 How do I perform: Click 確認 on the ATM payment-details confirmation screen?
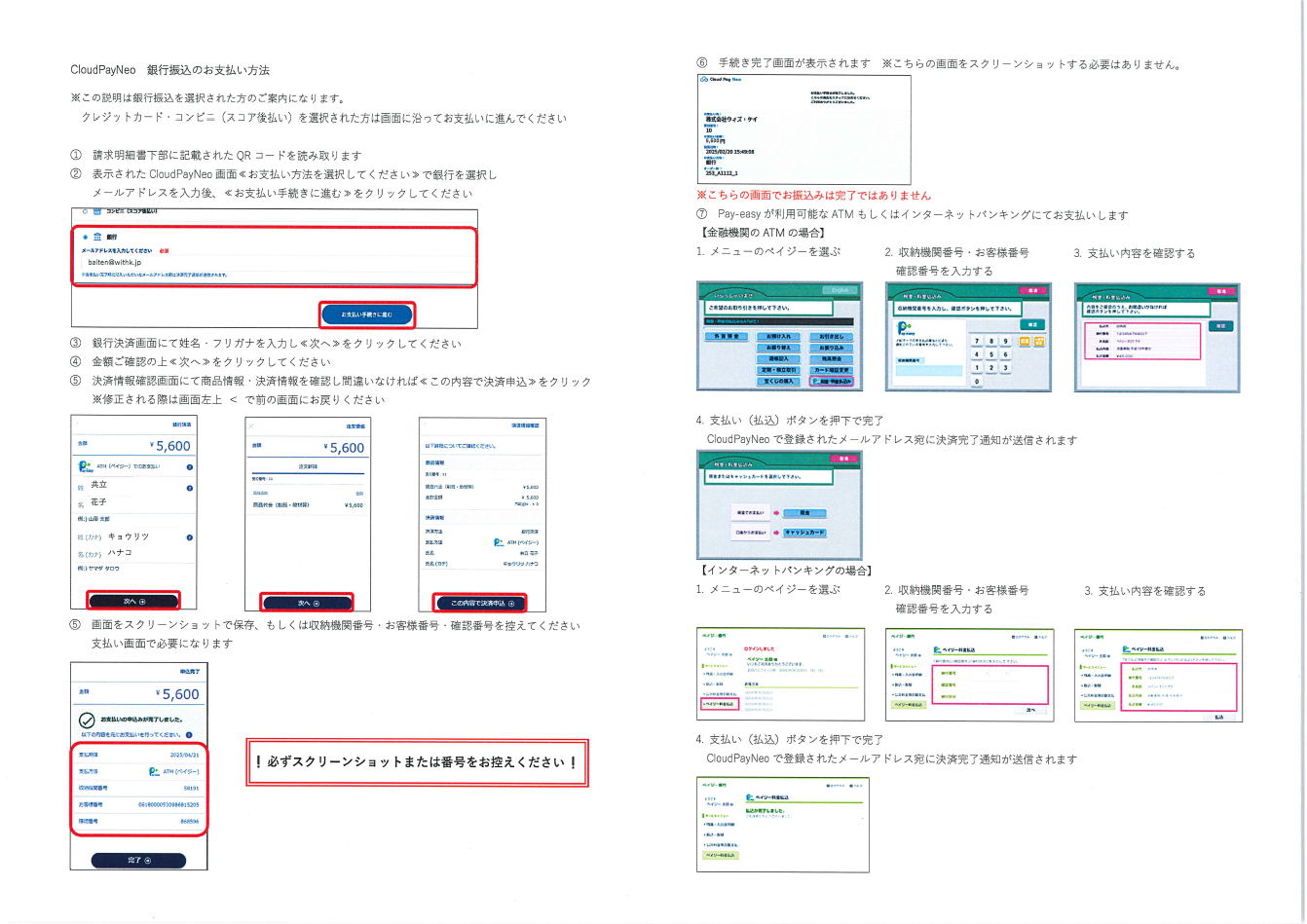point(1221,326)
